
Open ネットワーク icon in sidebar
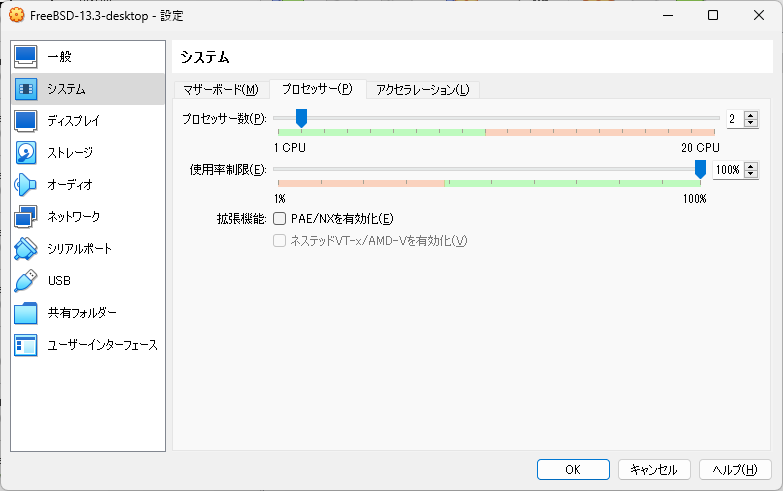click(26, 217)
